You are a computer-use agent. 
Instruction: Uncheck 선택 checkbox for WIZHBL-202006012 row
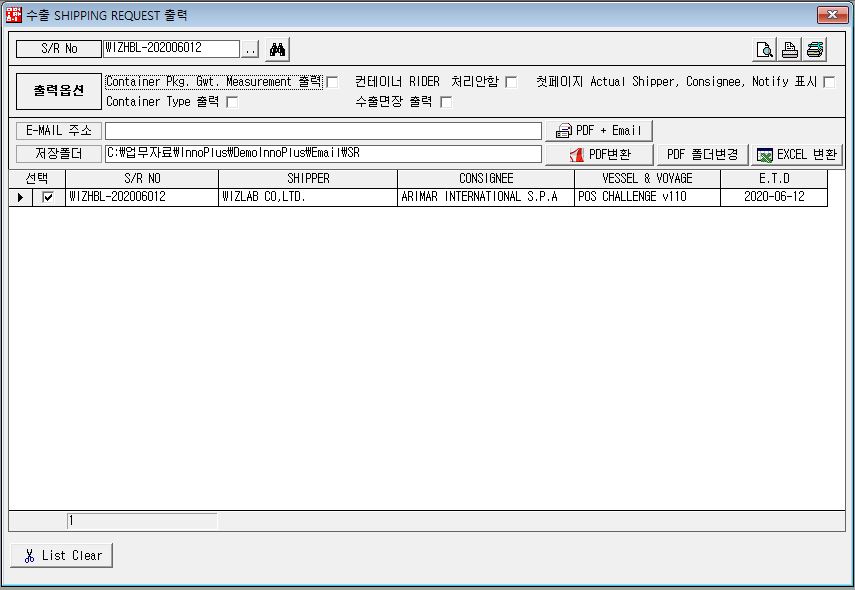tap(48, 197)
